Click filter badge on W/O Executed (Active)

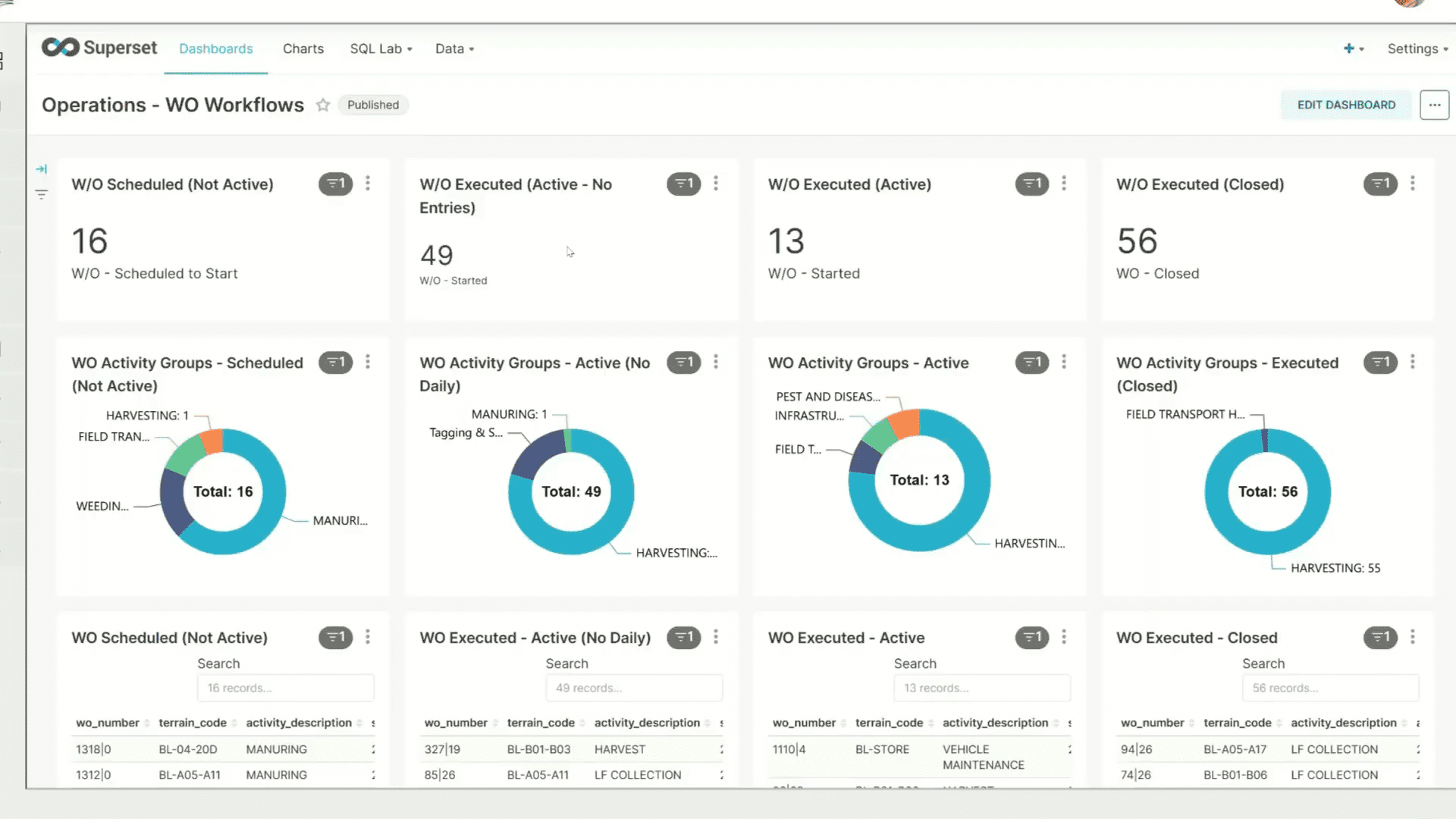point(1031,184)
